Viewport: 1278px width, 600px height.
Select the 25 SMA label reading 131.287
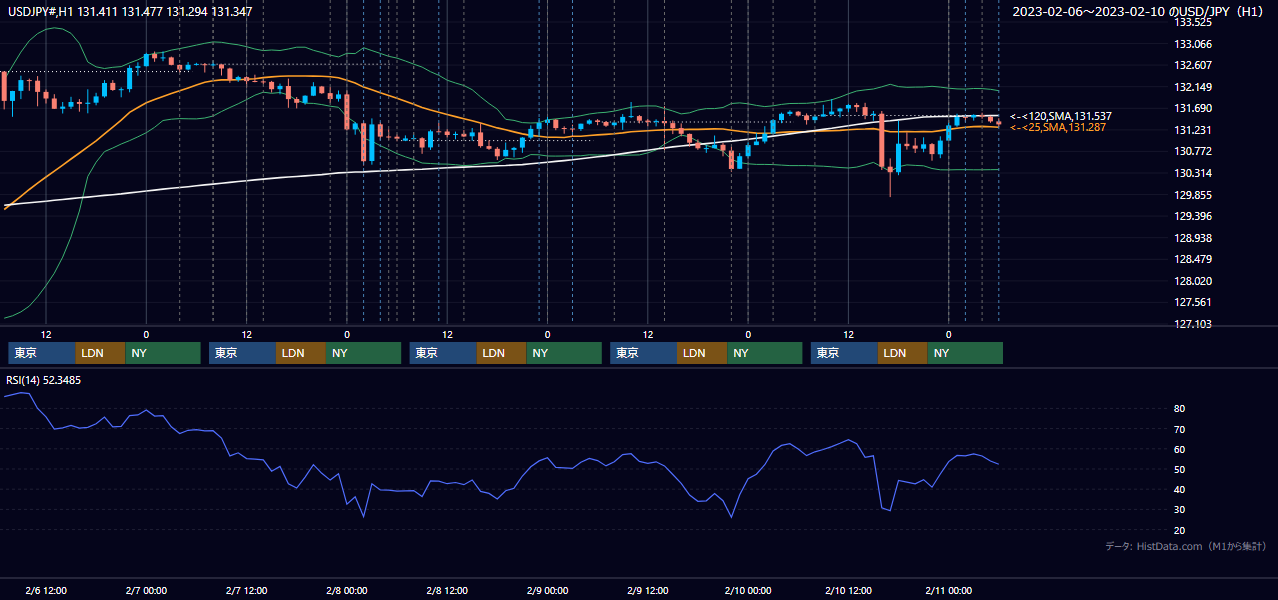[x=1058, y=127]
